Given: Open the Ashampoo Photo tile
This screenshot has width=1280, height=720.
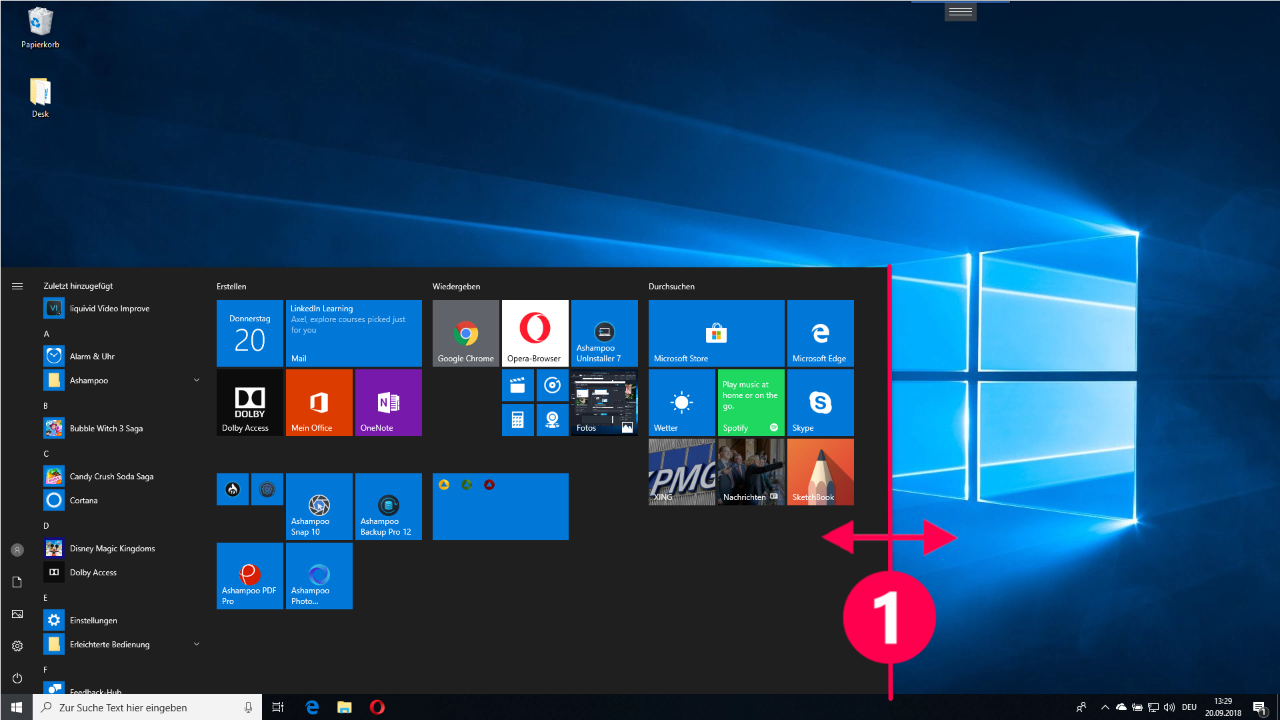Looking at the screenshot, I should 319,576.
